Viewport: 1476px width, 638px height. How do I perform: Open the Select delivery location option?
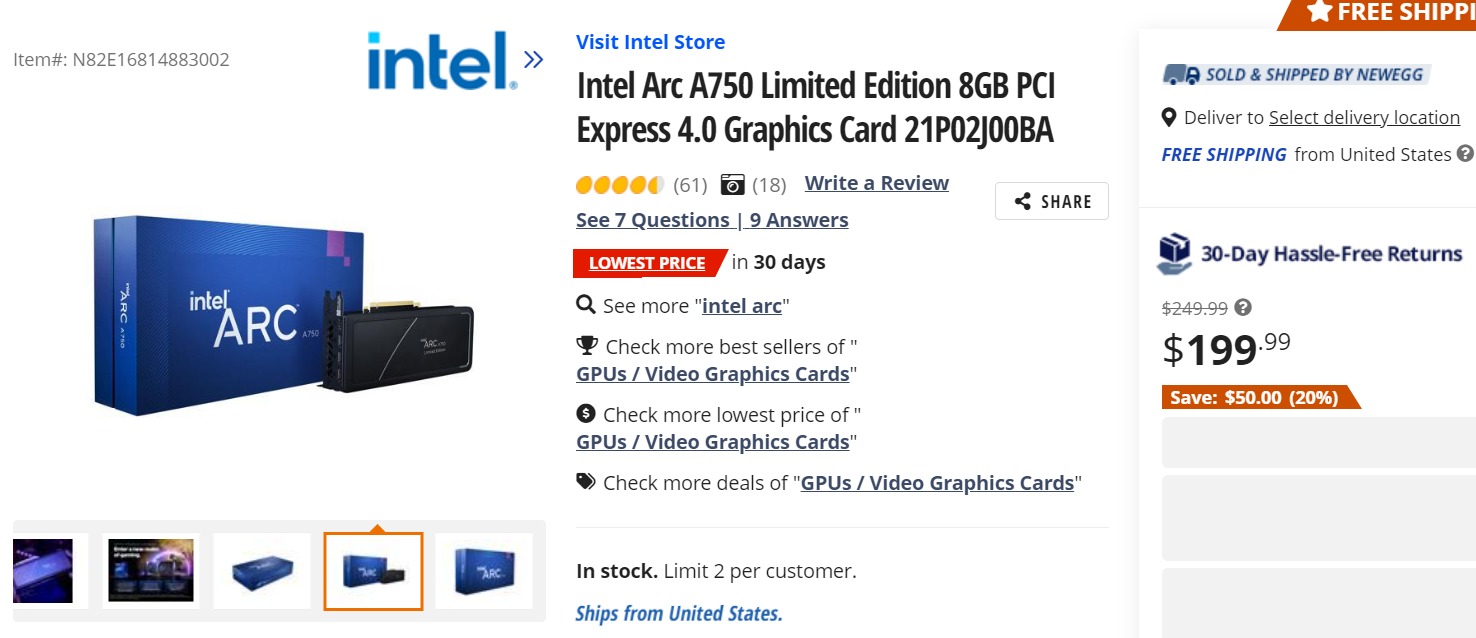coord(1364,117)
